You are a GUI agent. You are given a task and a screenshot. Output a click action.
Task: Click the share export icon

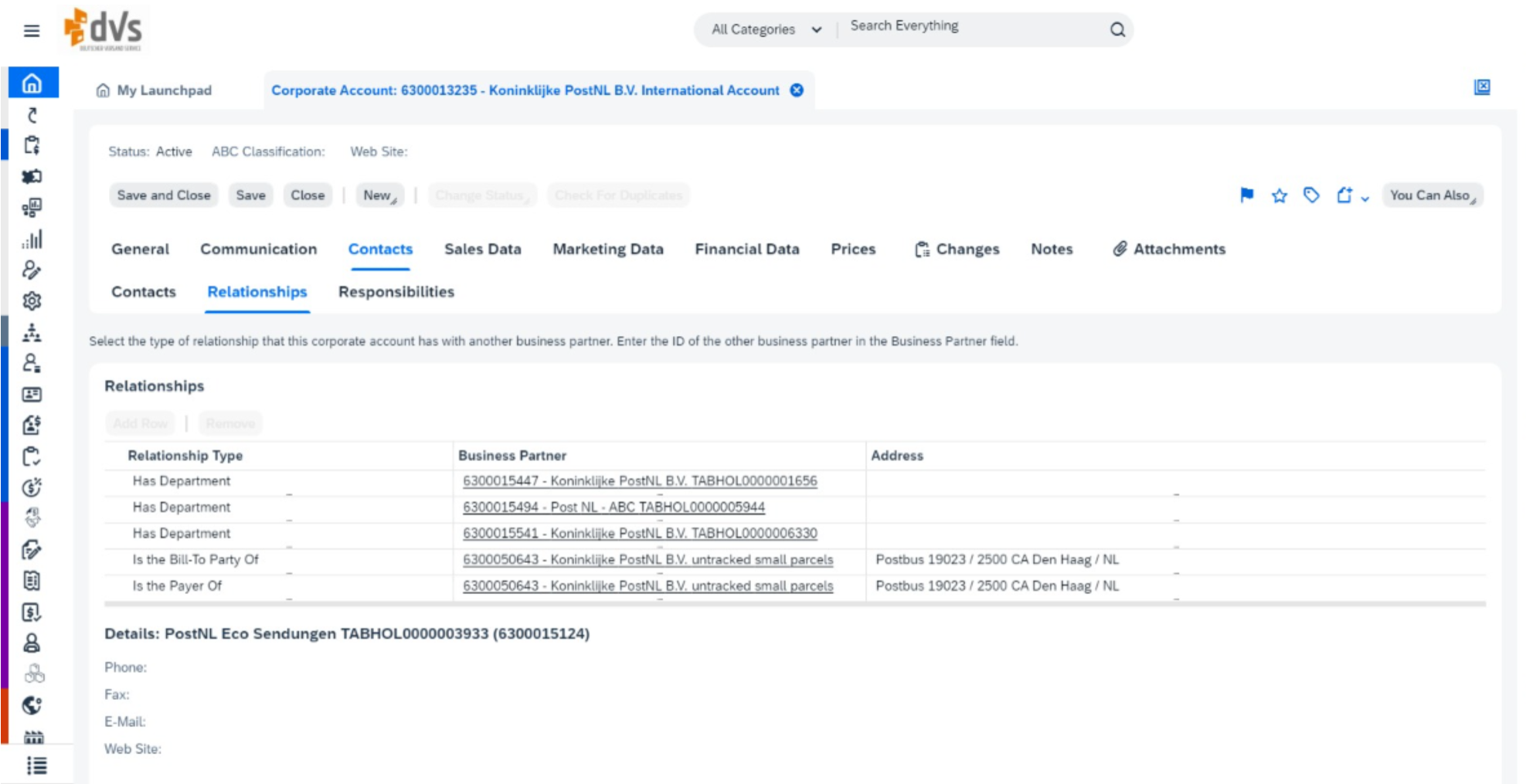coord(1345,195)
